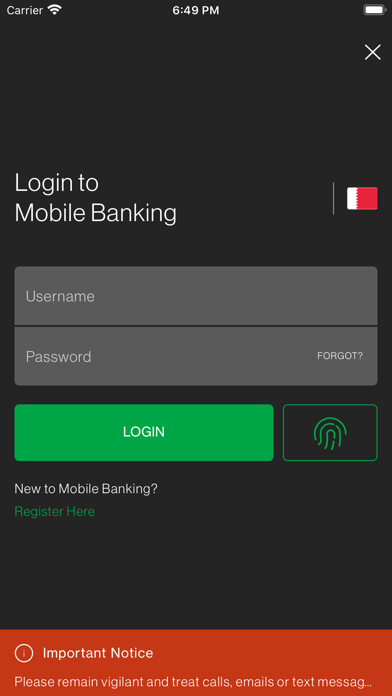This screenshot has height=696, width=392.
Task: Tap the battery icon in status bar
Action: tap(375, 10)
